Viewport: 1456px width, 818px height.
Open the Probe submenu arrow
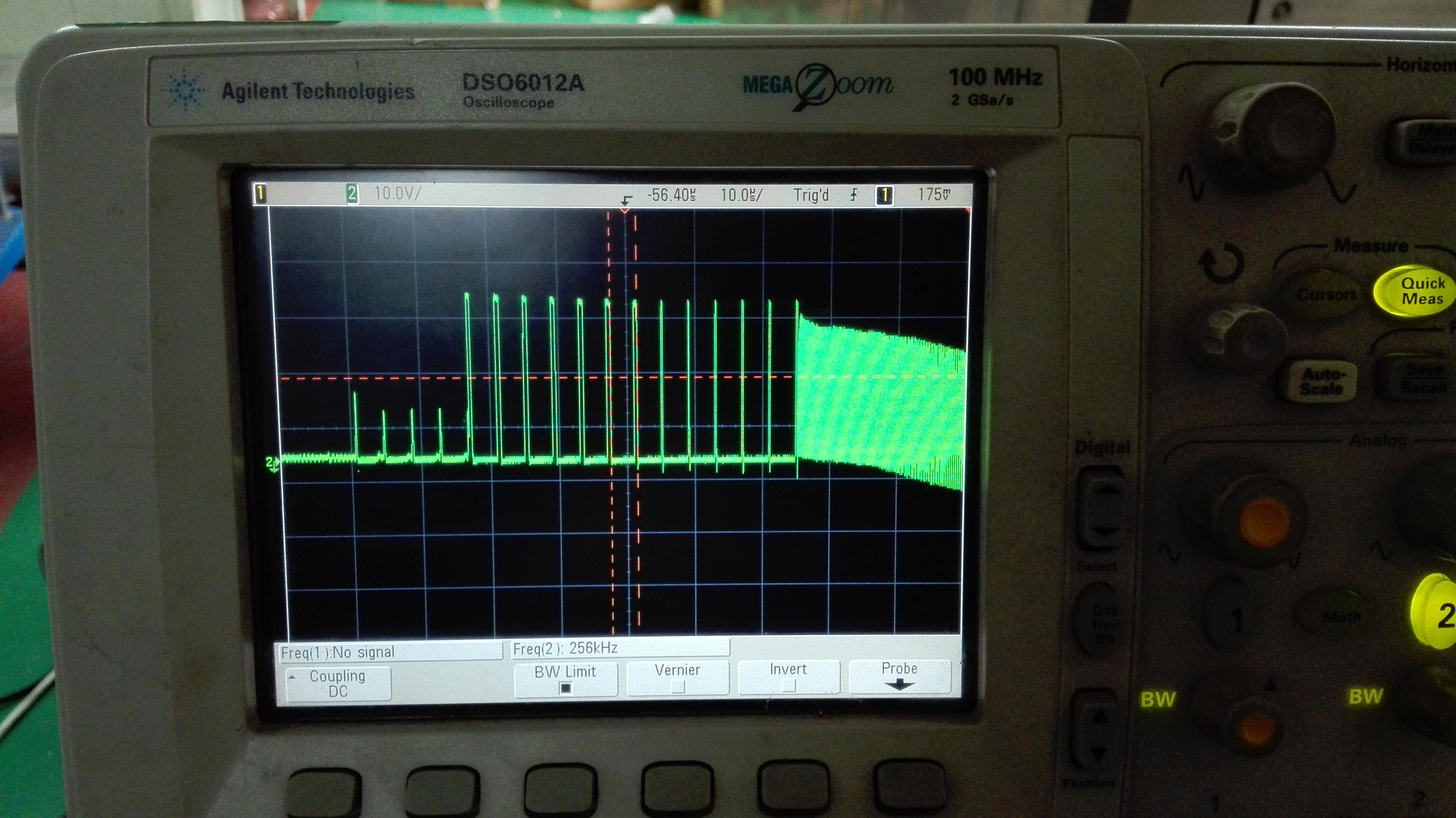pos(899,677)
